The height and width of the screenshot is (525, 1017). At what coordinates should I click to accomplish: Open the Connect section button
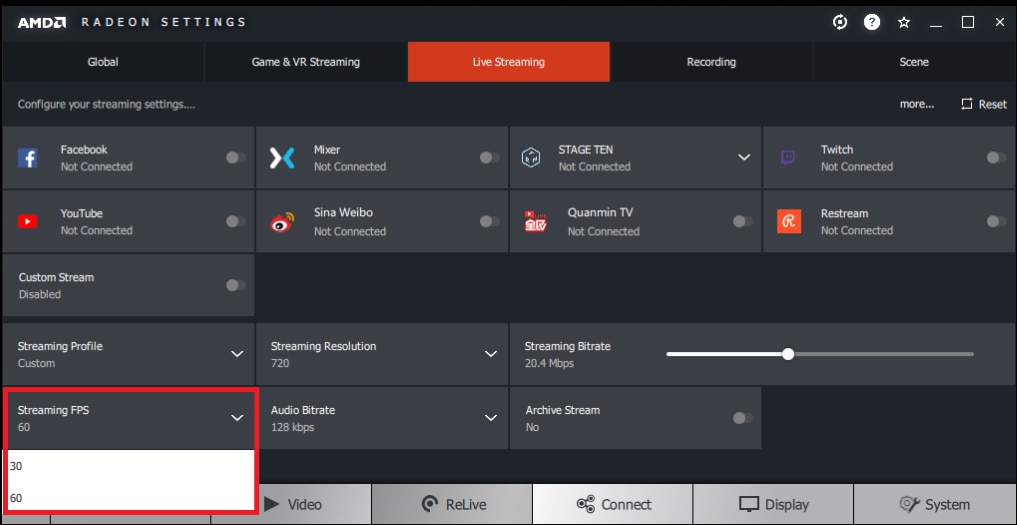613,504
